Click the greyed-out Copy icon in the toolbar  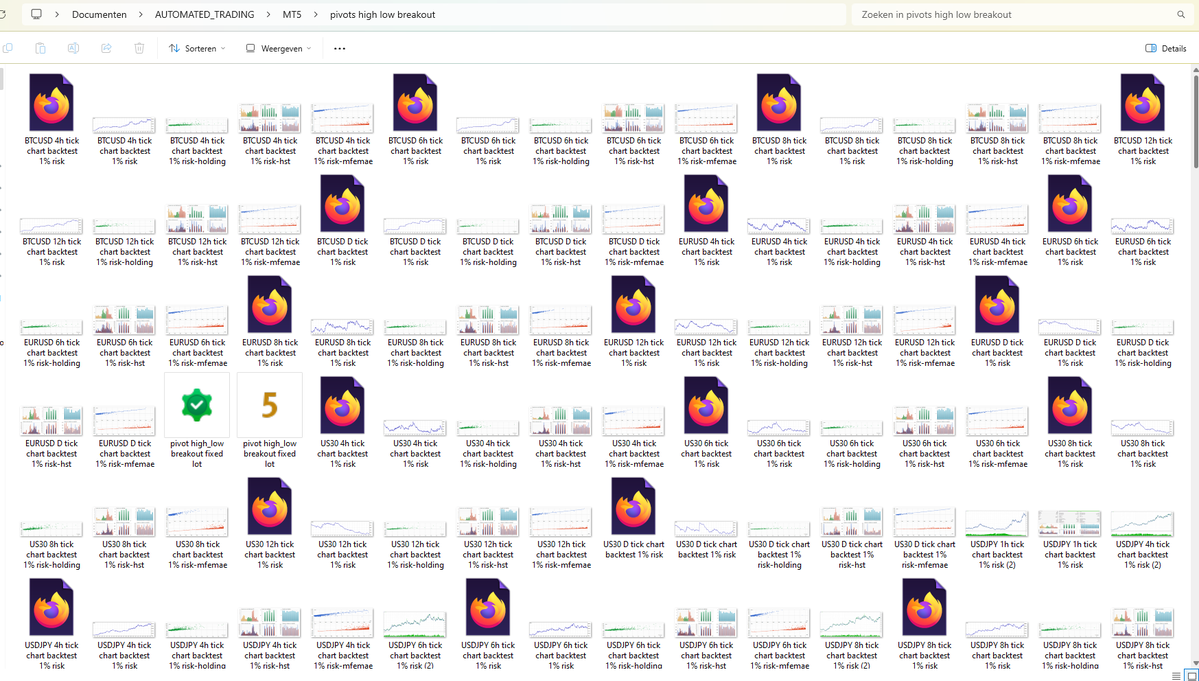8,48
